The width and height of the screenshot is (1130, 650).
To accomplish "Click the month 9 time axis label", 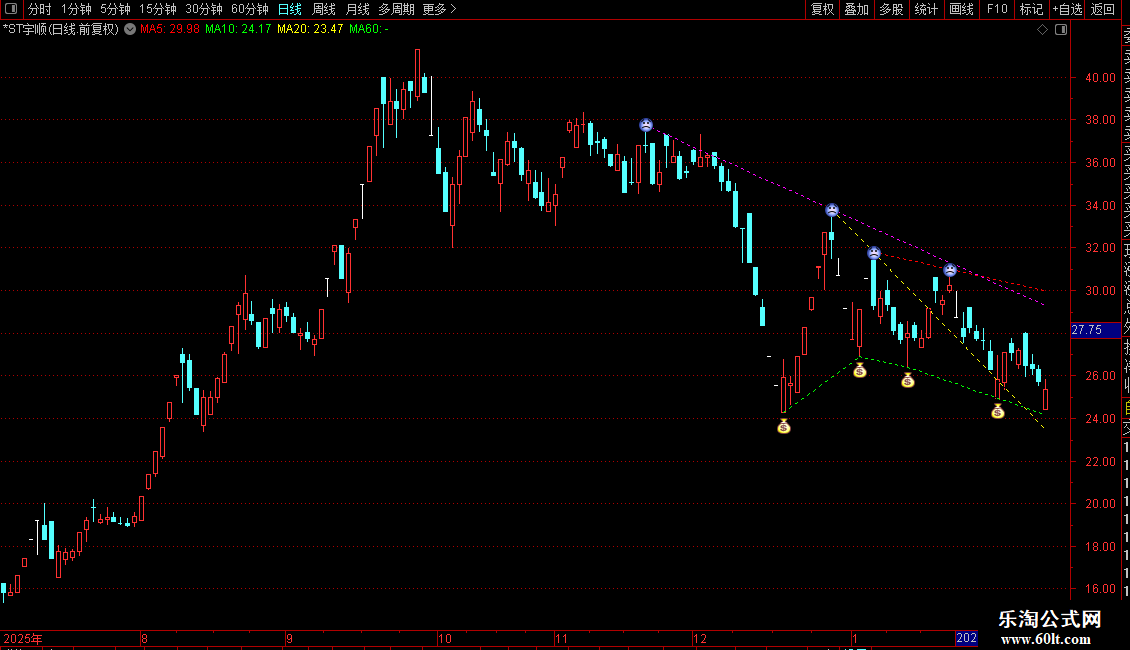I will [x=289, y=638].
